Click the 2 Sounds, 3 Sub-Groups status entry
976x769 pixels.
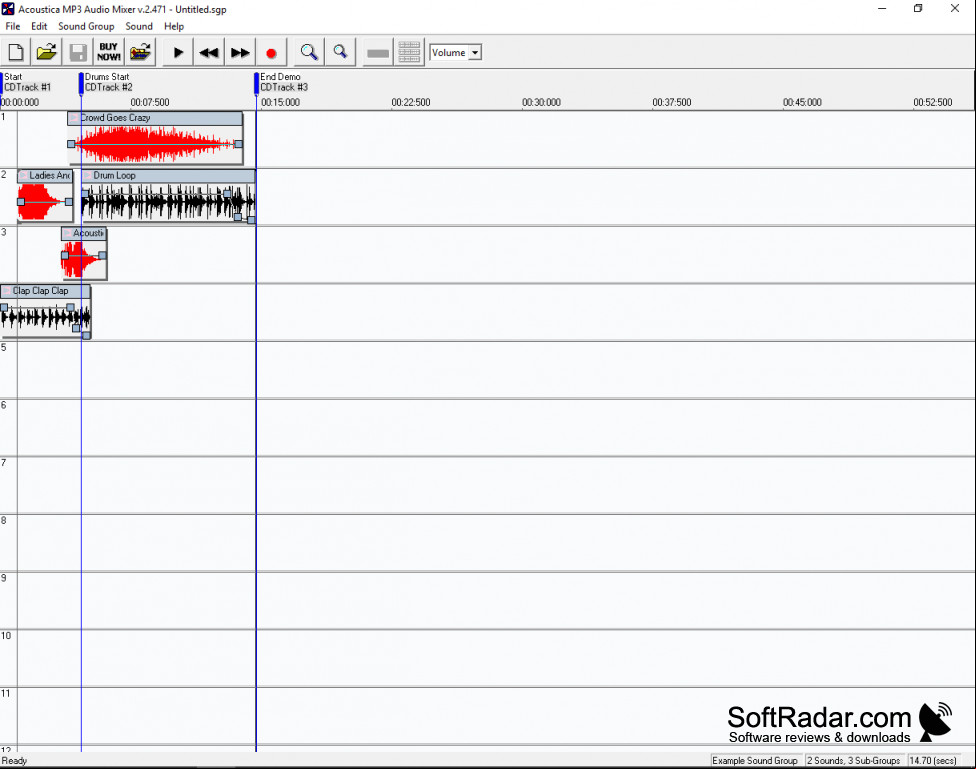(x=853, y=761)
